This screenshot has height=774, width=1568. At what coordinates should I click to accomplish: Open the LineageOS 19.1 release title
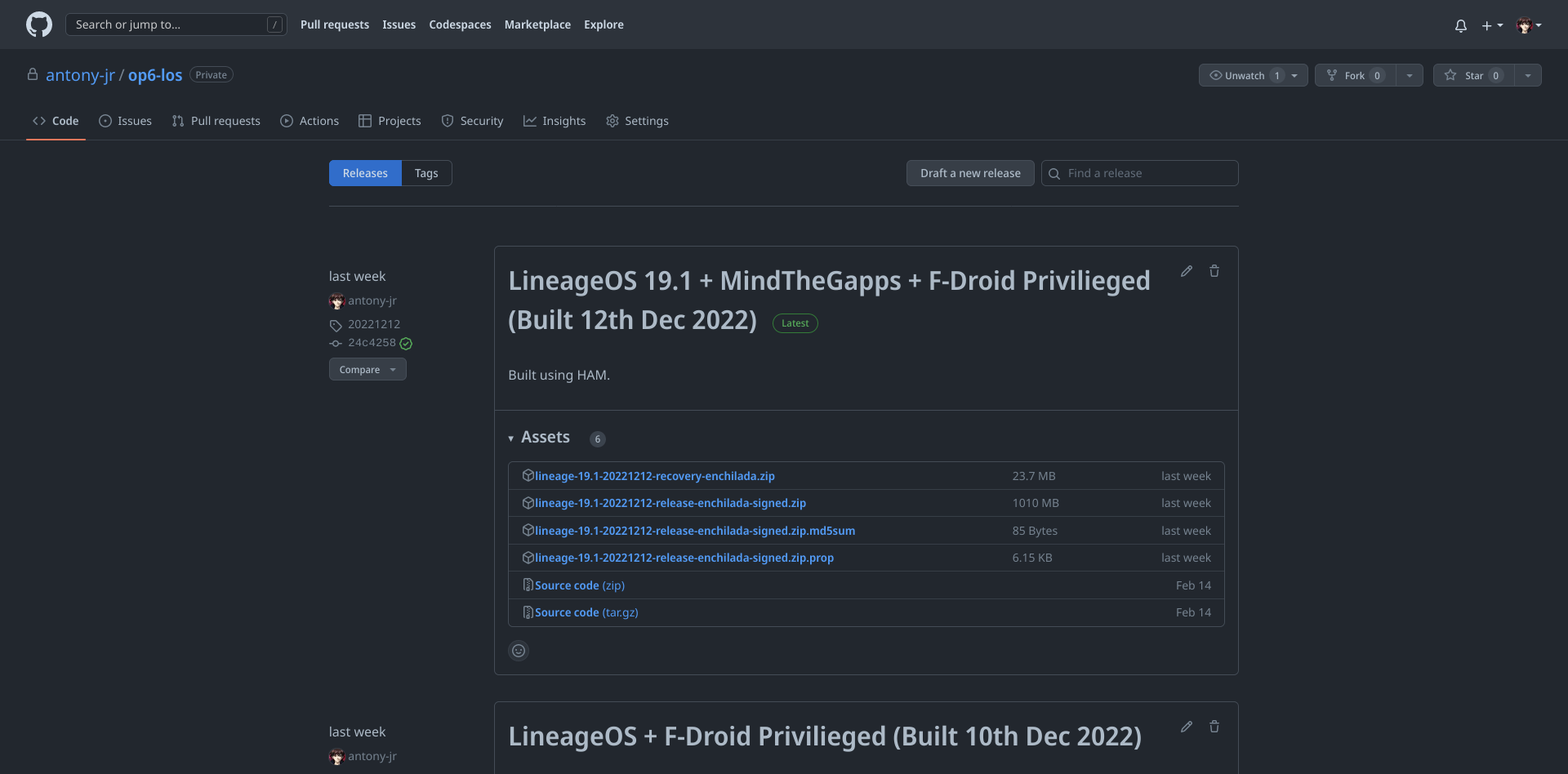click(829, 300)
